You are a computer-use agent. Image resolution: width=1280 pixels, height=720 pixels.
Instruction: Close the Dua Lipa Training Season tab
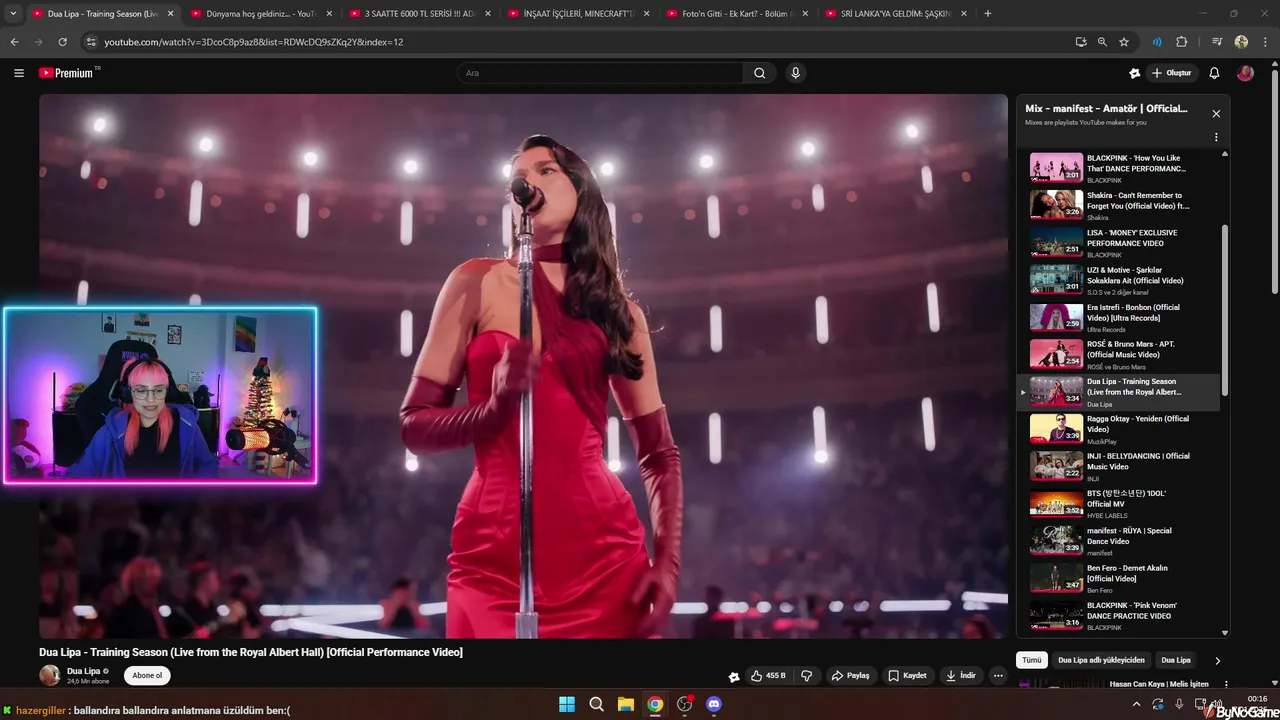(170, 14)
